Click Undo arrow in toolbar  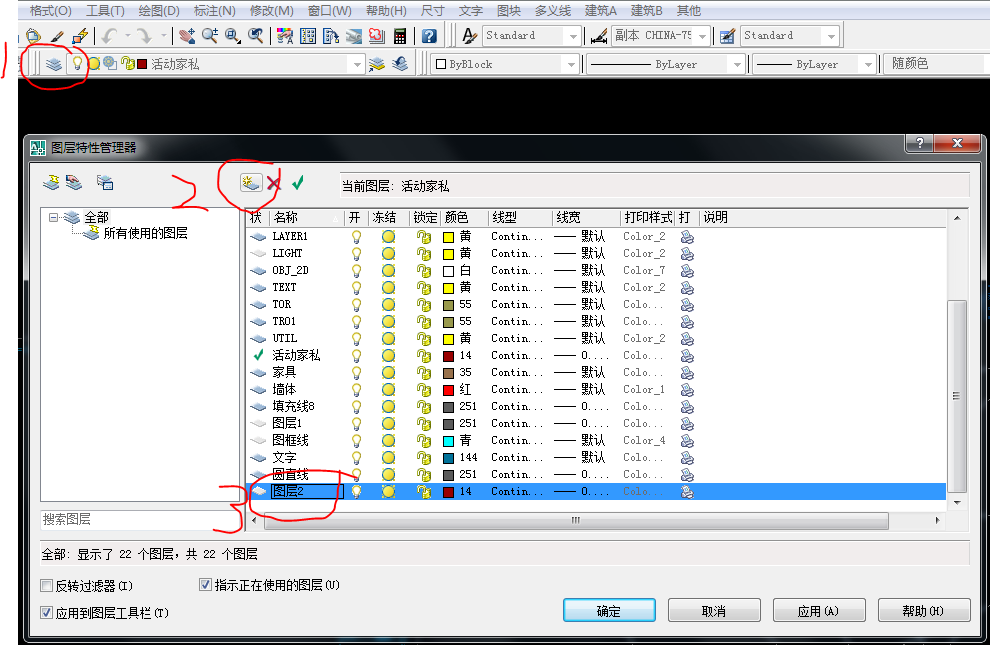point(110,36)
